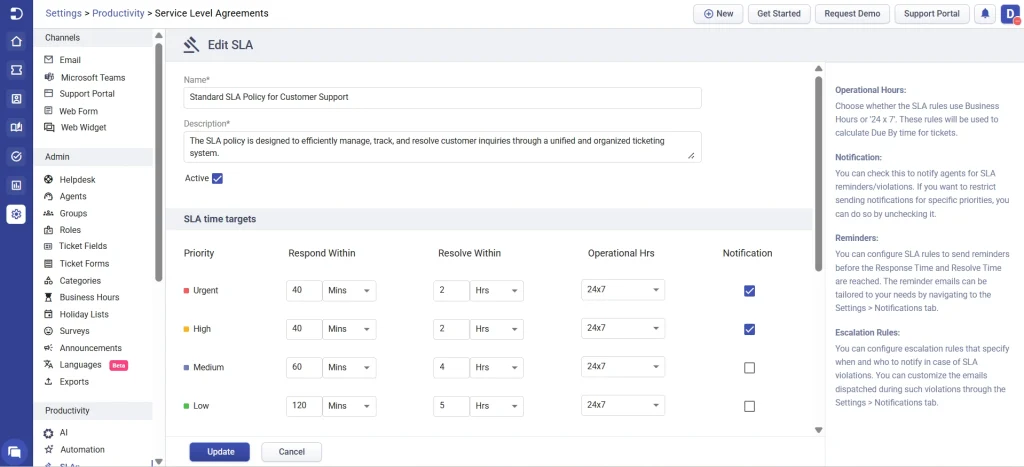Click Medium Respond Within value field
The image size is (1024, 467).
pos(304,368)
